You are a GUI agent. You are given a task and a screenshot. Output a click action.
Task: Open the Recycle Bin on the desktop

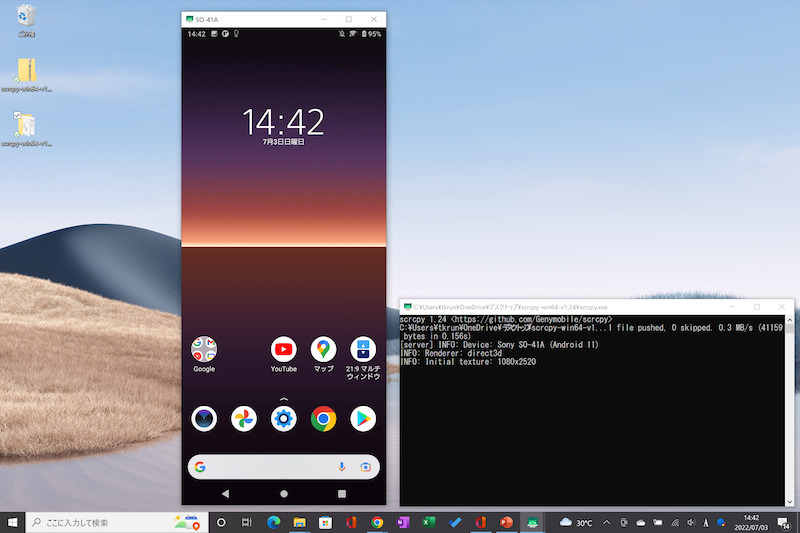pos(27,17)
